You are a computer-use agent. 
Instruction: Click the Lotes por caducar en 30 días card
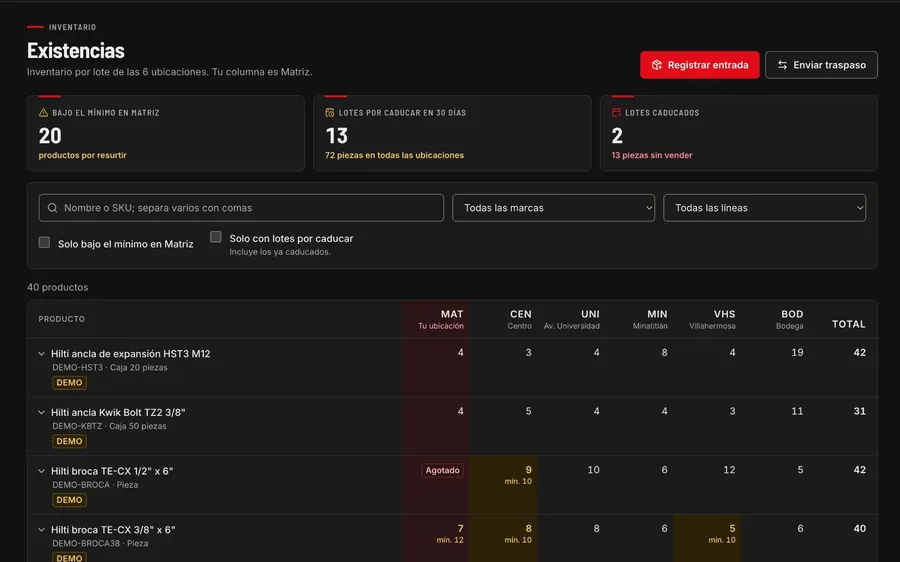click(x=452, y=133)
